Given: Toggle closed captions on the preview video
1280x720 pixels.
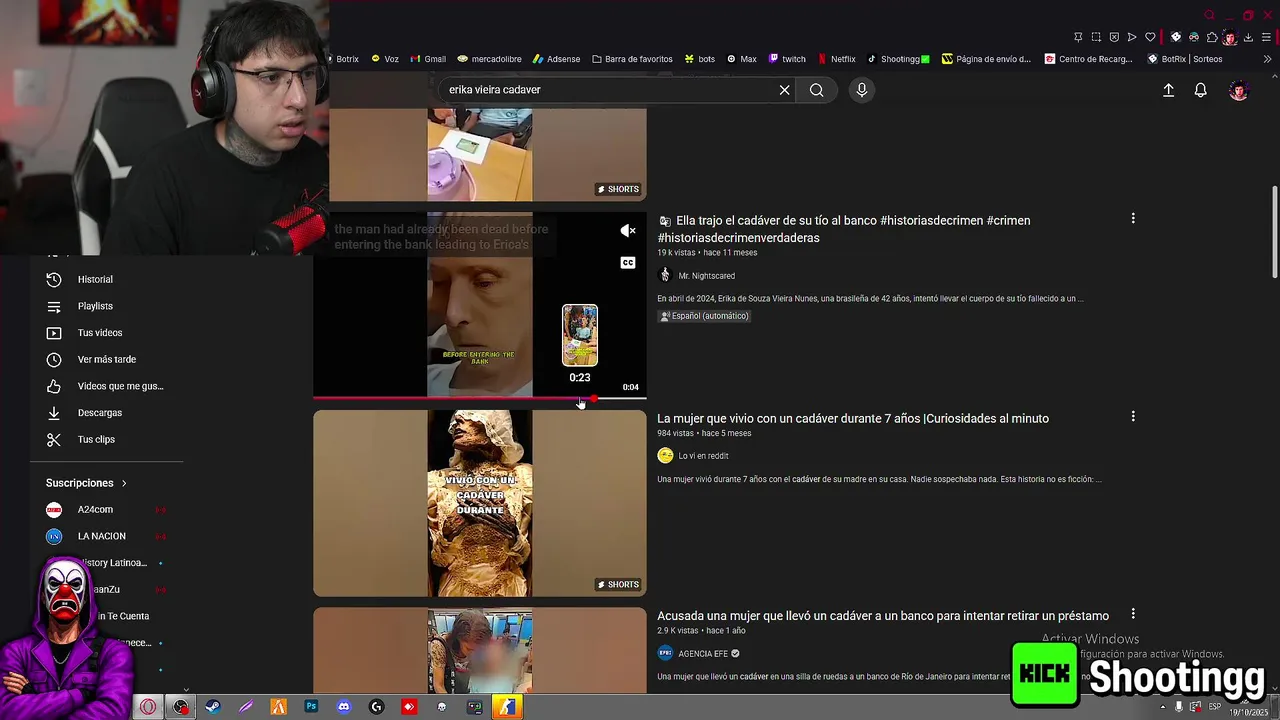Looking at the screenshot, I should click(628, 263).
